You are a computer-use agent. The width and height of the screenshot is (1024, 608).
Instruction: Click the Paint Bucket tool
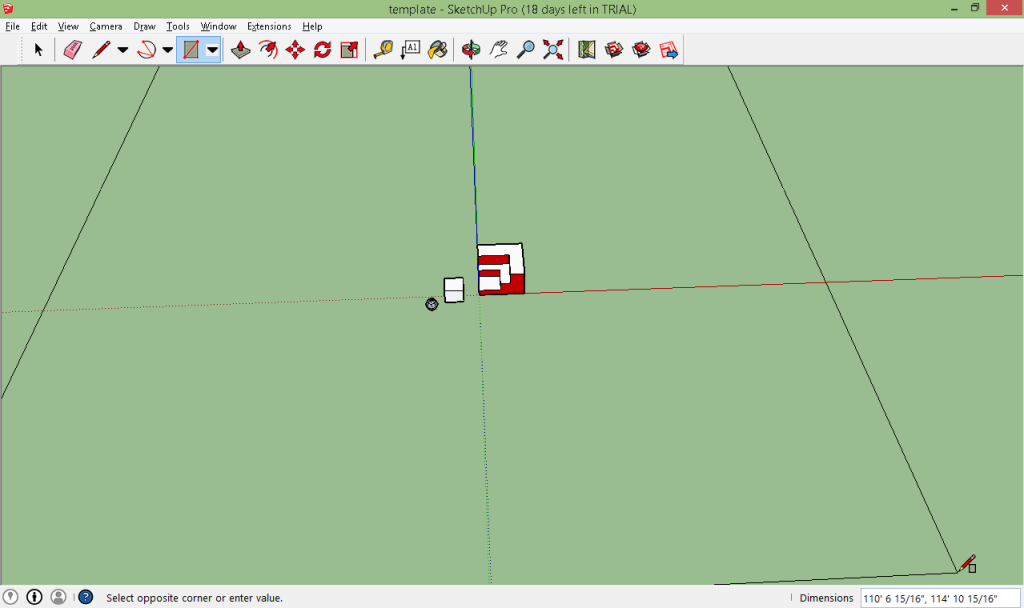(438, 50)
